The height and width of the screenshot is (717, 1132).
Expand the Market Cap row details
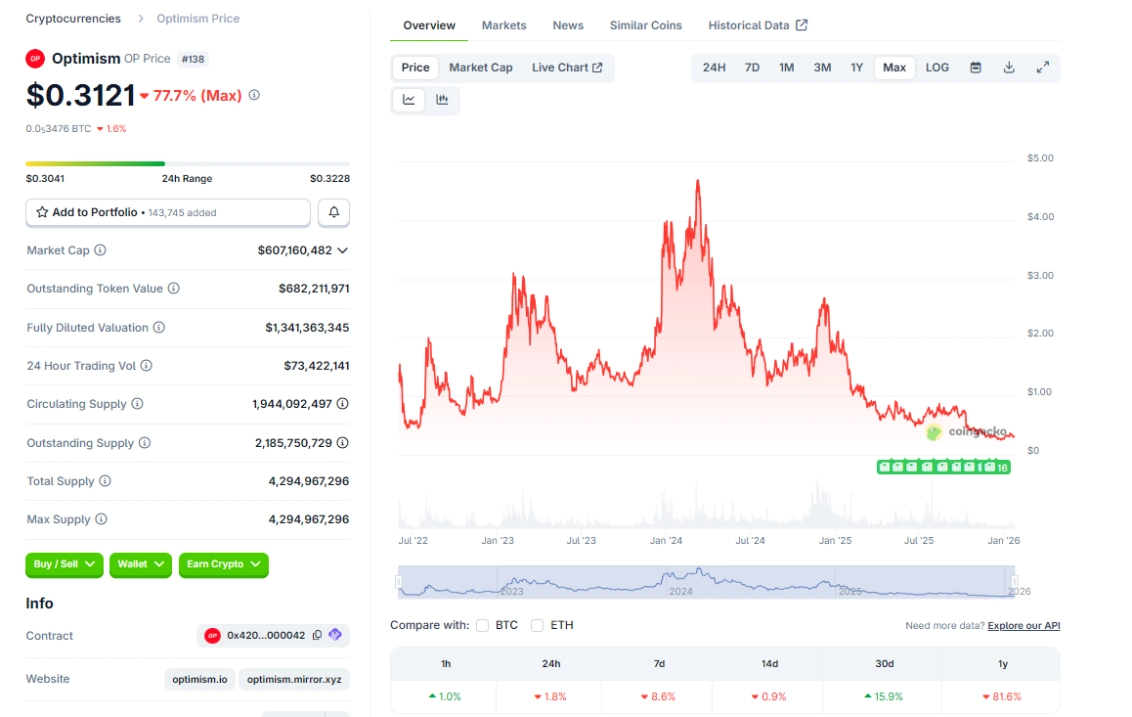344,250
